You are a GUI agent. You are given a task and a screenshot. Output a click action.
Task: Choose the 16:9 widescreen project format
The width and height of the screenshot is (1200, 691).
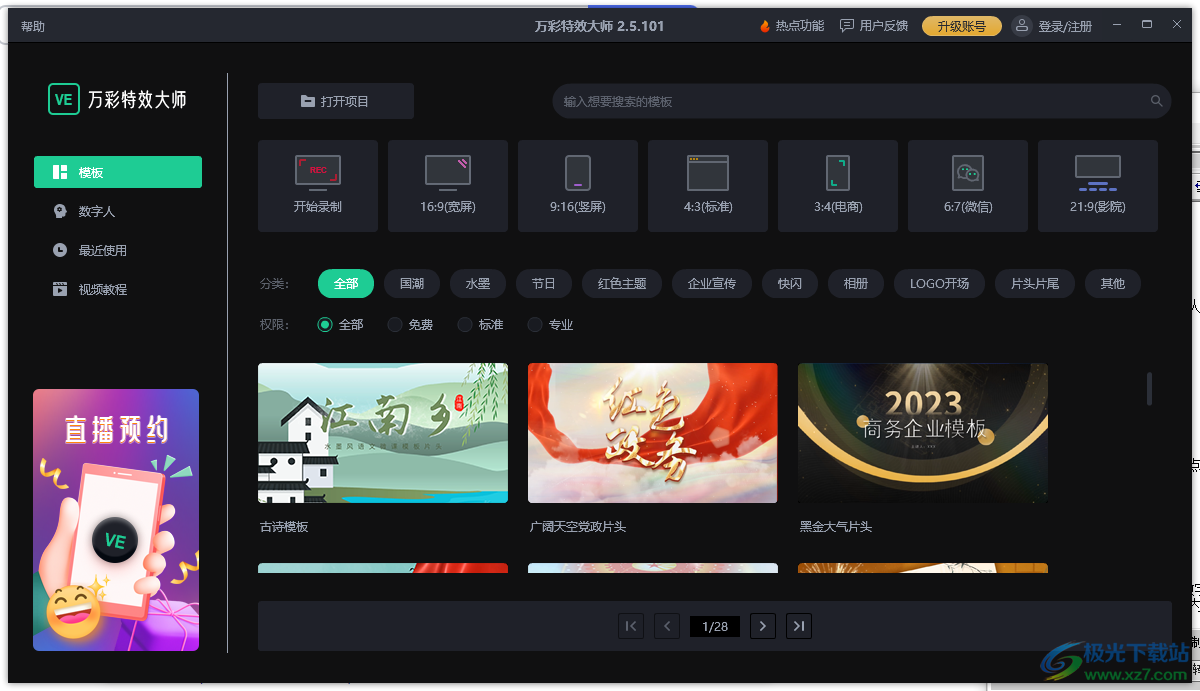pyautogui.click(x=447, y=185)
